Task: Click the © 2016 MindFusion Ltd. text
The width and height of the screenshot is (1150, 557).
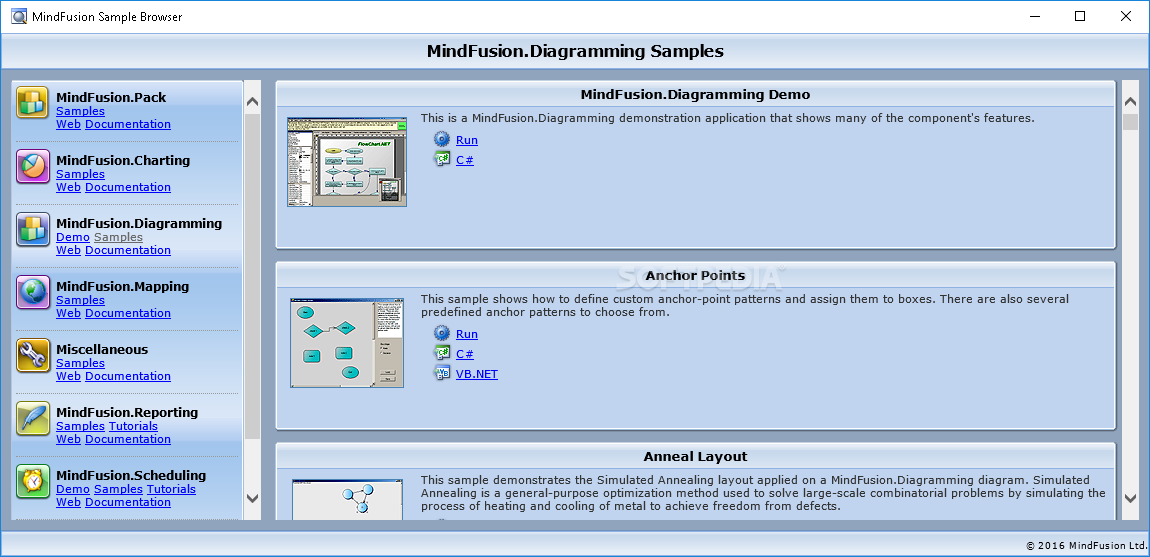Action: click(x=1085, y=545)
